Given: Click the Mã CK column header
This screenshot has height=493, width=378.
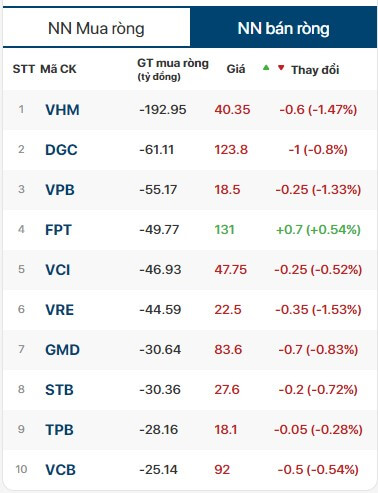Looking at the screenshot, I should click(x=58, y=69).
